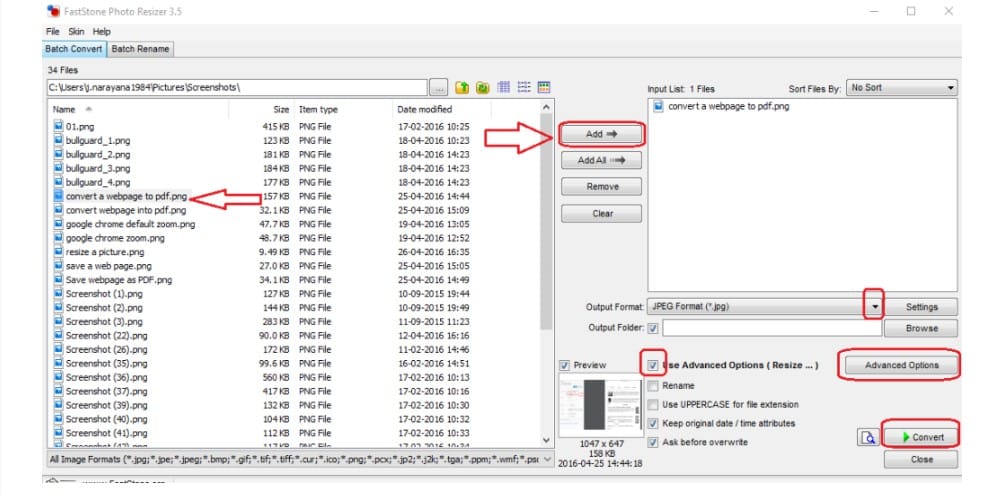Click the Remove button
The image size is (1002, 495).
601,187
